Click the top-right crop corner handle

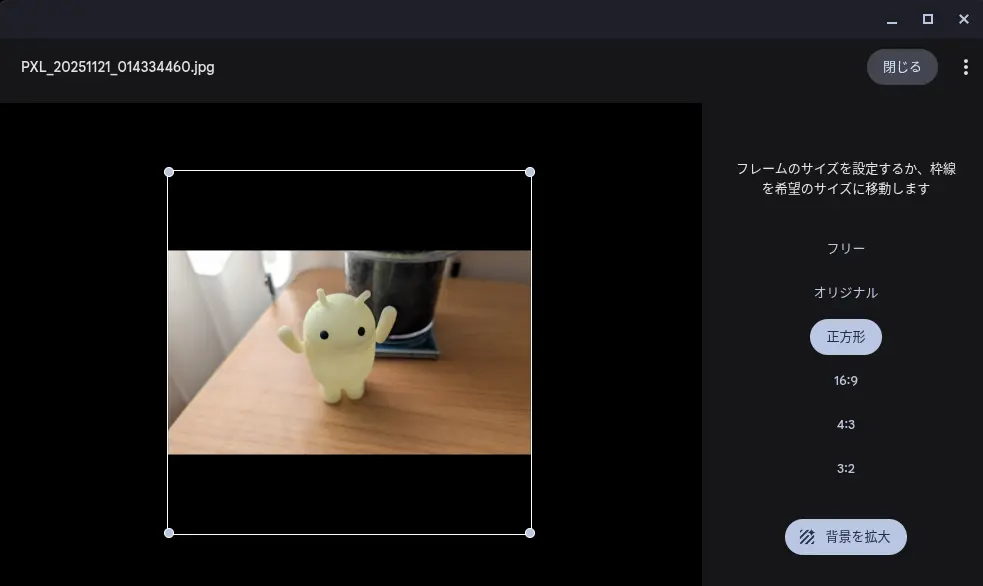530,172
